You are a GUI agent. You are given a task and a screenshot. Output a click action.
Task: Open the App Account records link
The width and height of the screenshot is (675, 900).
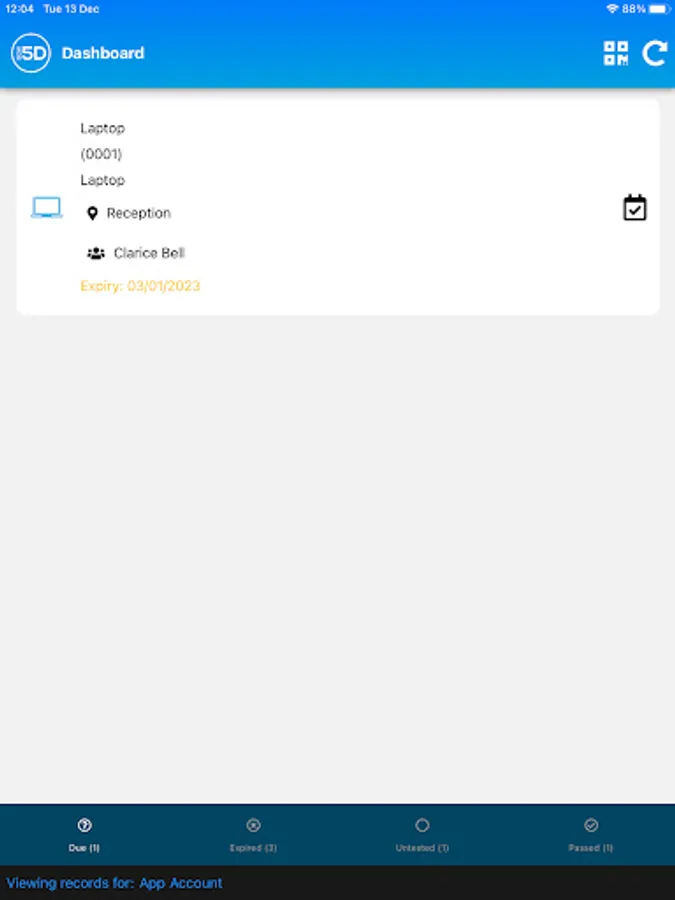coord(180,883)
